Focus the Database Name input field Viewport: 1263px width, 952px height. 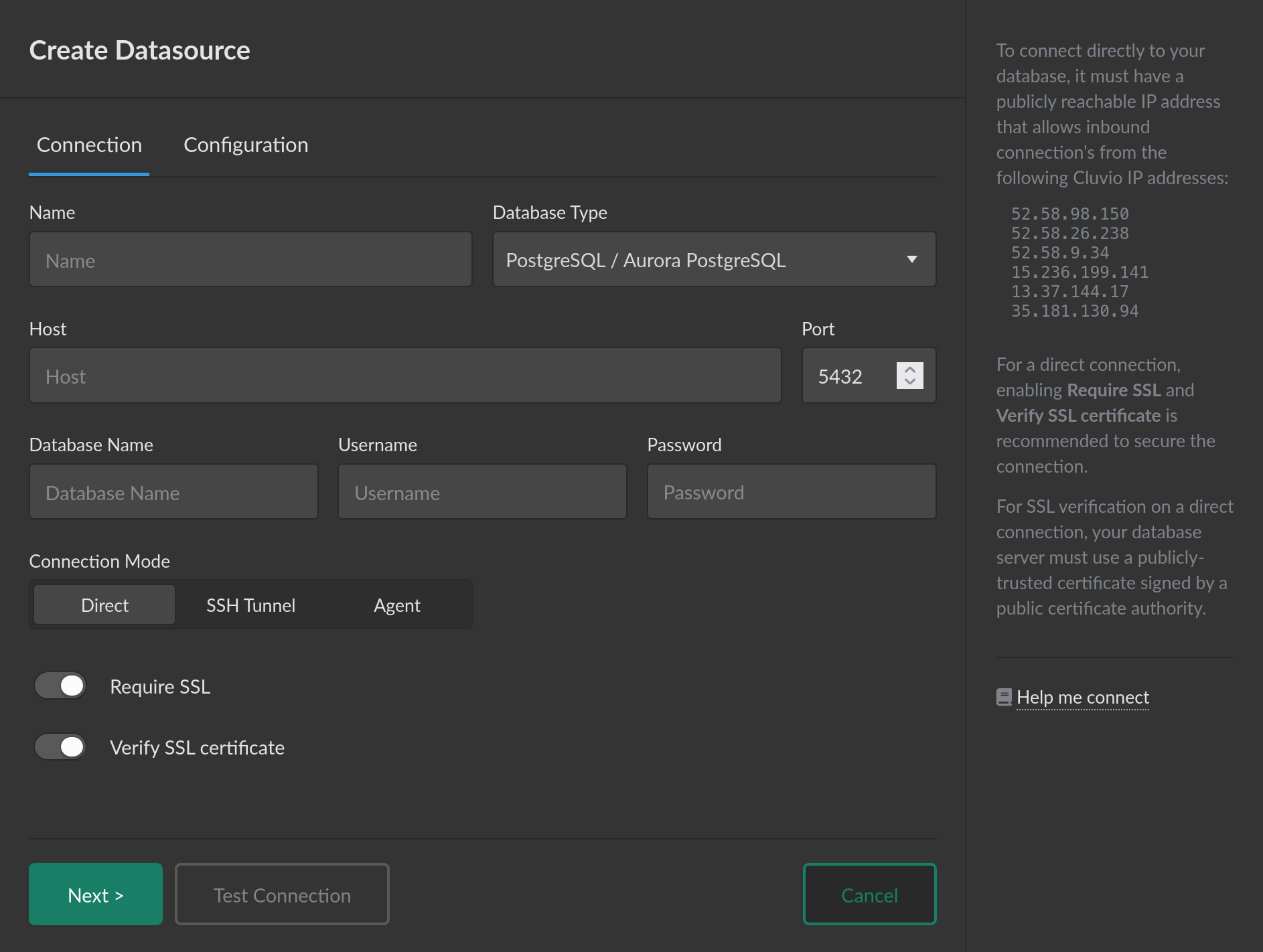173,491
